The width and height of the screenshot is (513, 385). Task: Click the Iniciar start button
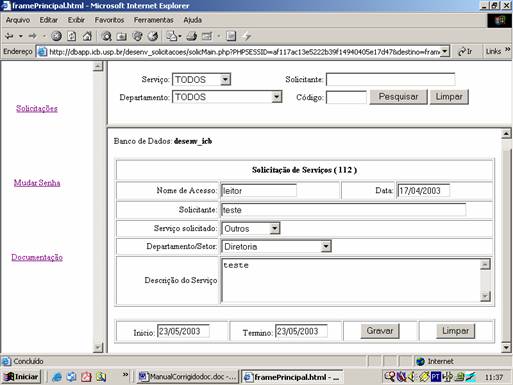pos(21,377)
